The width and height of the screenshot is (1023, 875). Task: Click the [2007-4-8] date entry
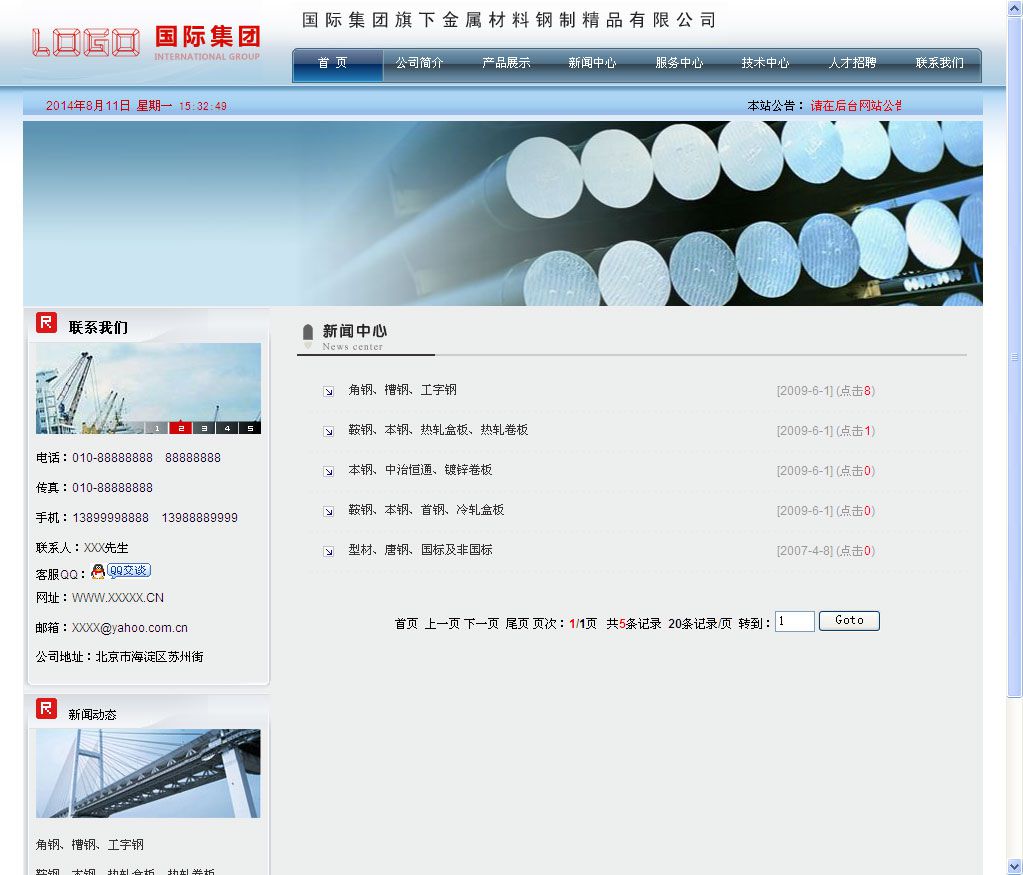(x=805, y=551)
